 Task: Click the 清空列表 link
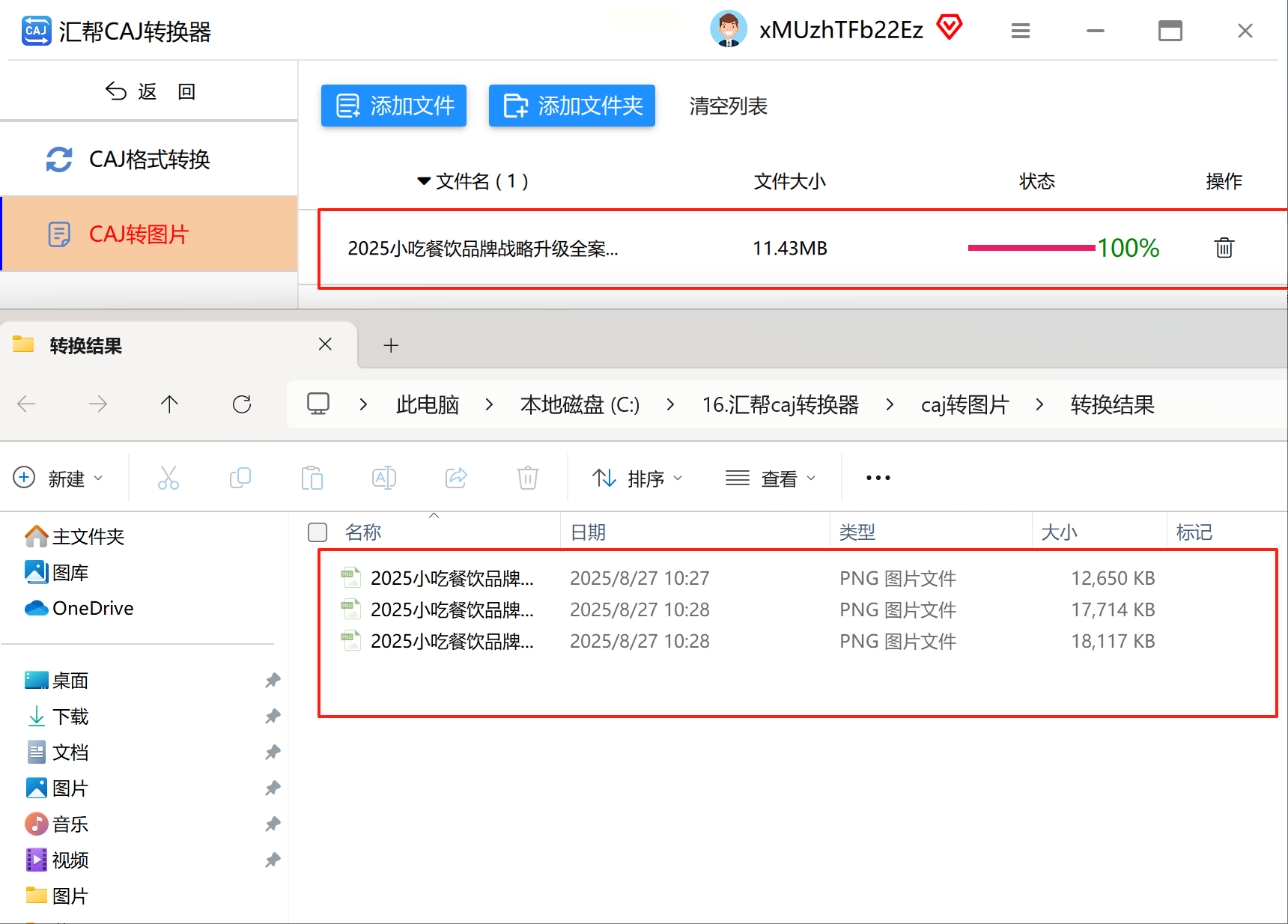point(728,106)
